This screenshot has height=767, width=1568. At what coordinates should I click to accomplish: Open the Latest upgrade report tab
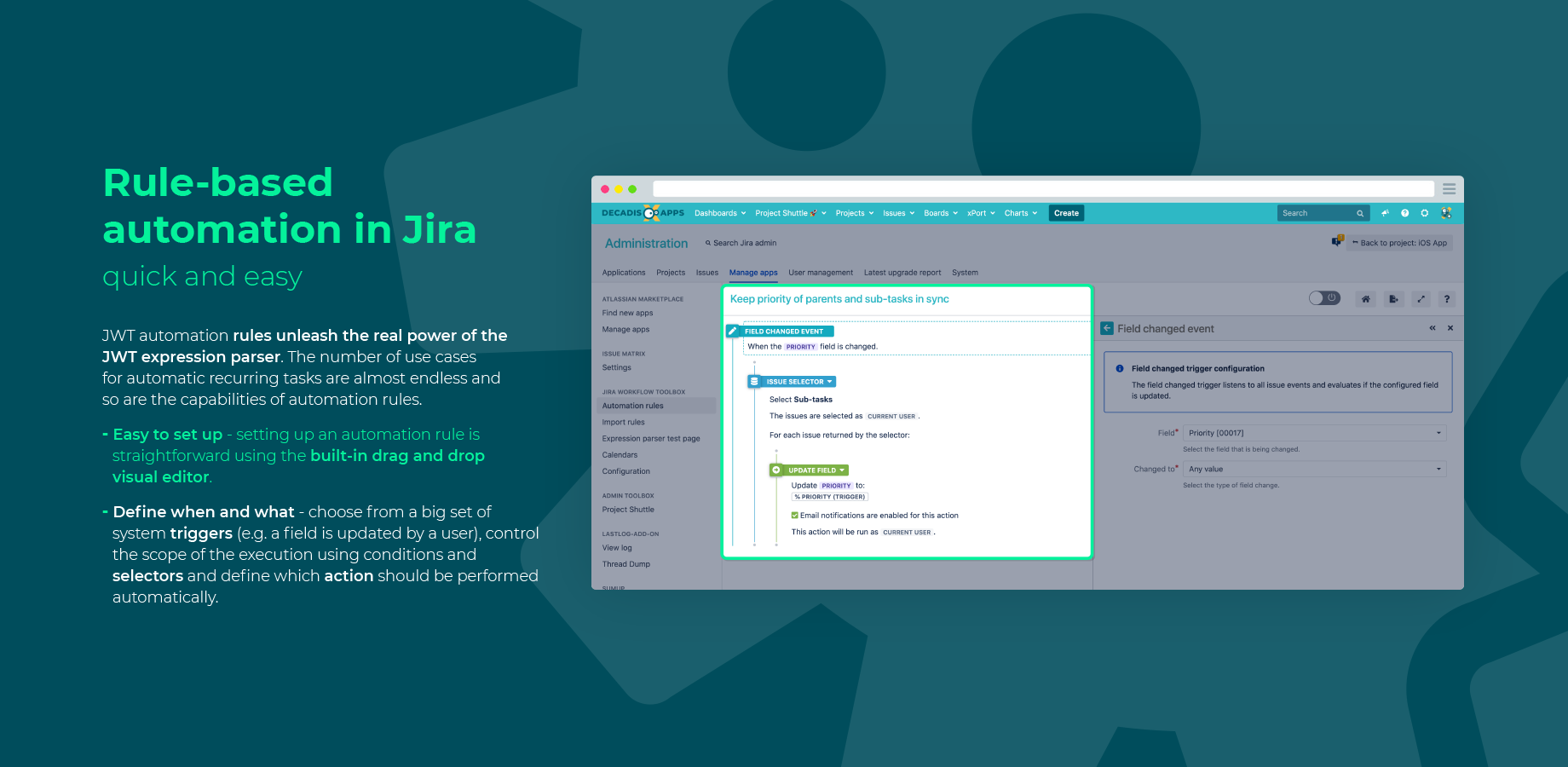902,273
